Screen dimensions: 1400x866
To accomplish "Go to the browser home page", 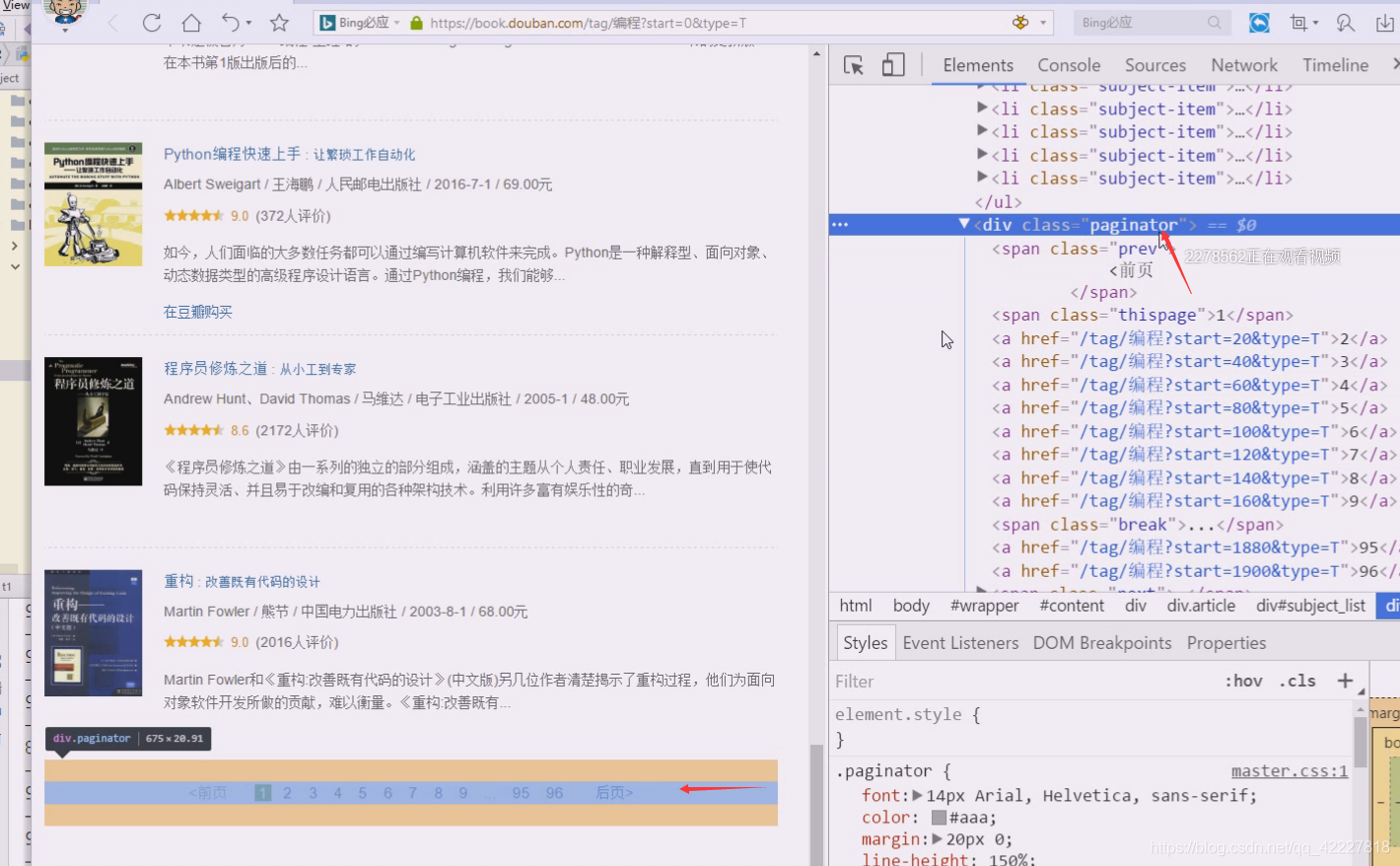I will (191, 22).
